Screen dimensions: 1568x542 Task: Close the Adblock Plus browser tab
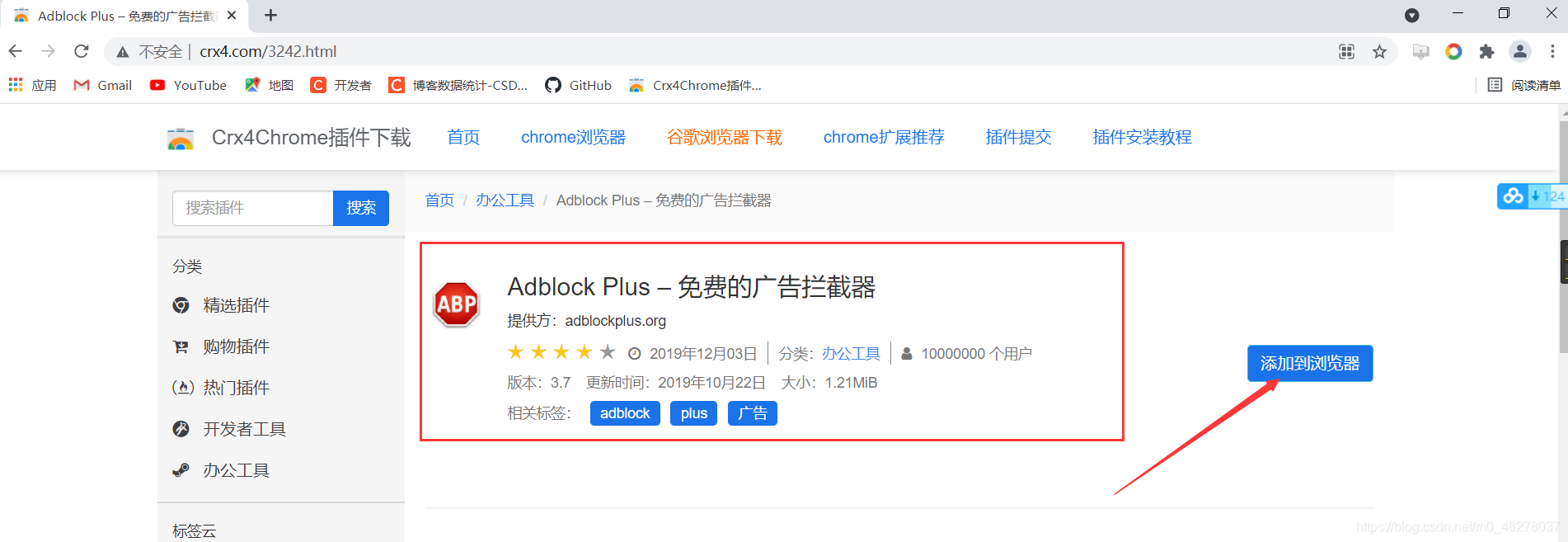pos(232,15)
